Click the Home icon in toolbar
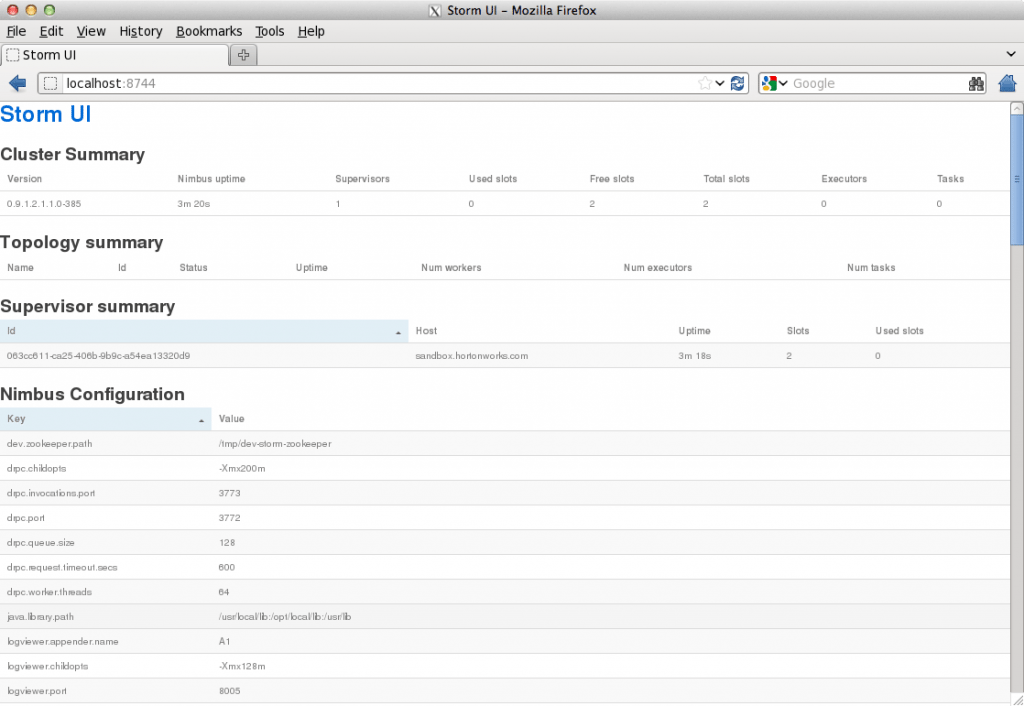 click(x=1007, y=84)
